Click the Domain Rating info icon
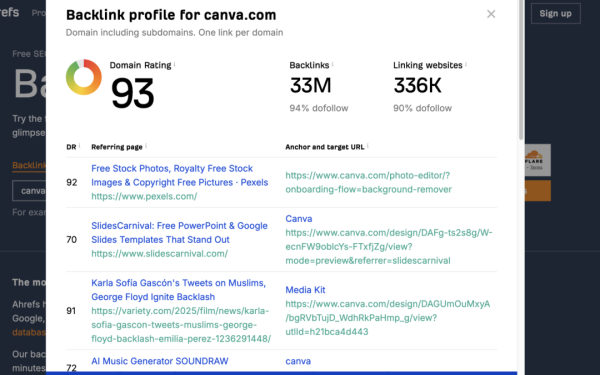Image resolution: width=600 pixels, height=375 pixels. [x=174, y=64]
